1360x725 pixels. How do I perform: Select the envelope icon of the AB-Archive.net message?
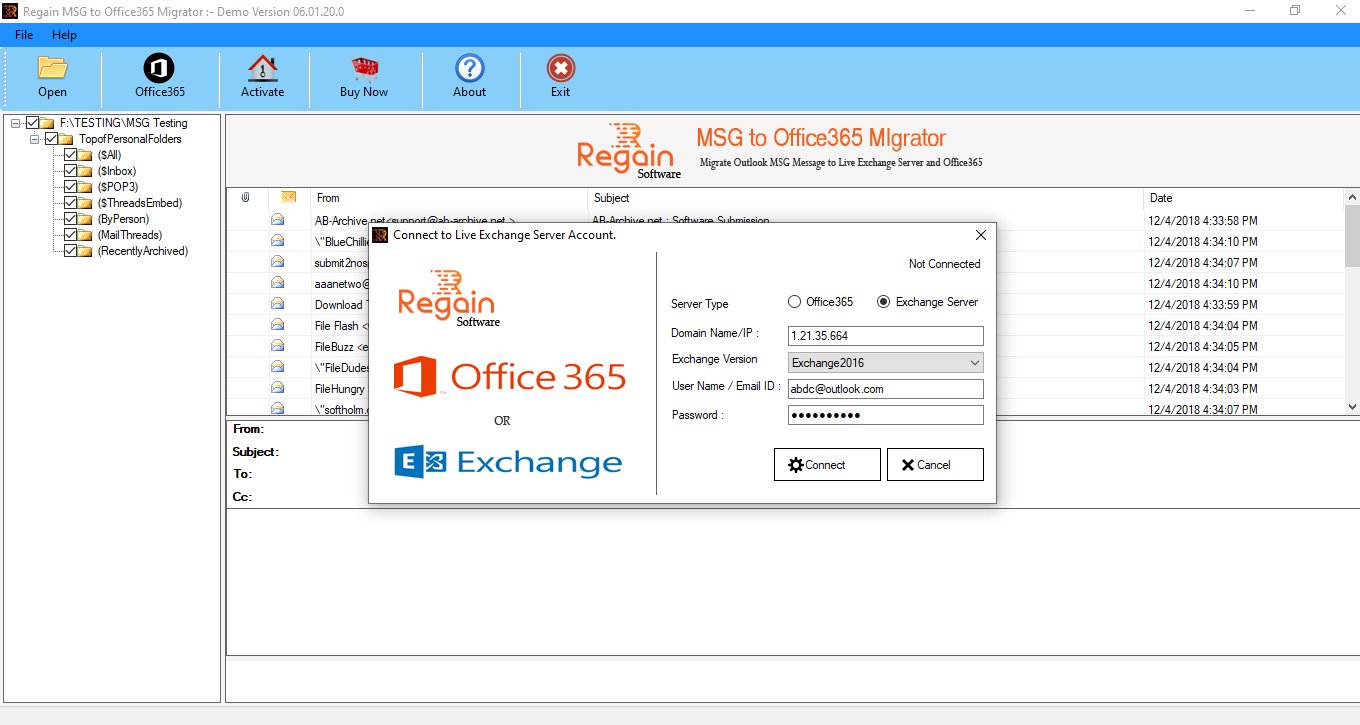(277, 220)
